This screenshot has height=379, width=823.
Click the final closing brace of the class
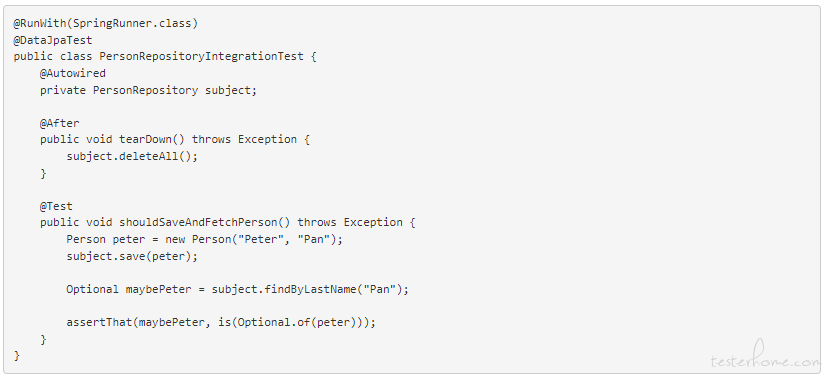17,356
